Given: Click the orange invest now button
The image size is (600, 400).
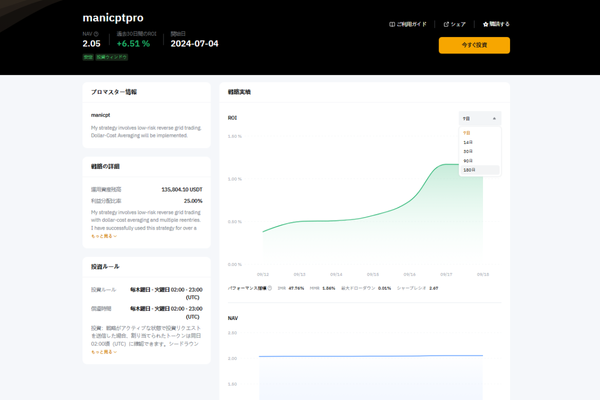Looking at the screenshot, I should 474,45.
